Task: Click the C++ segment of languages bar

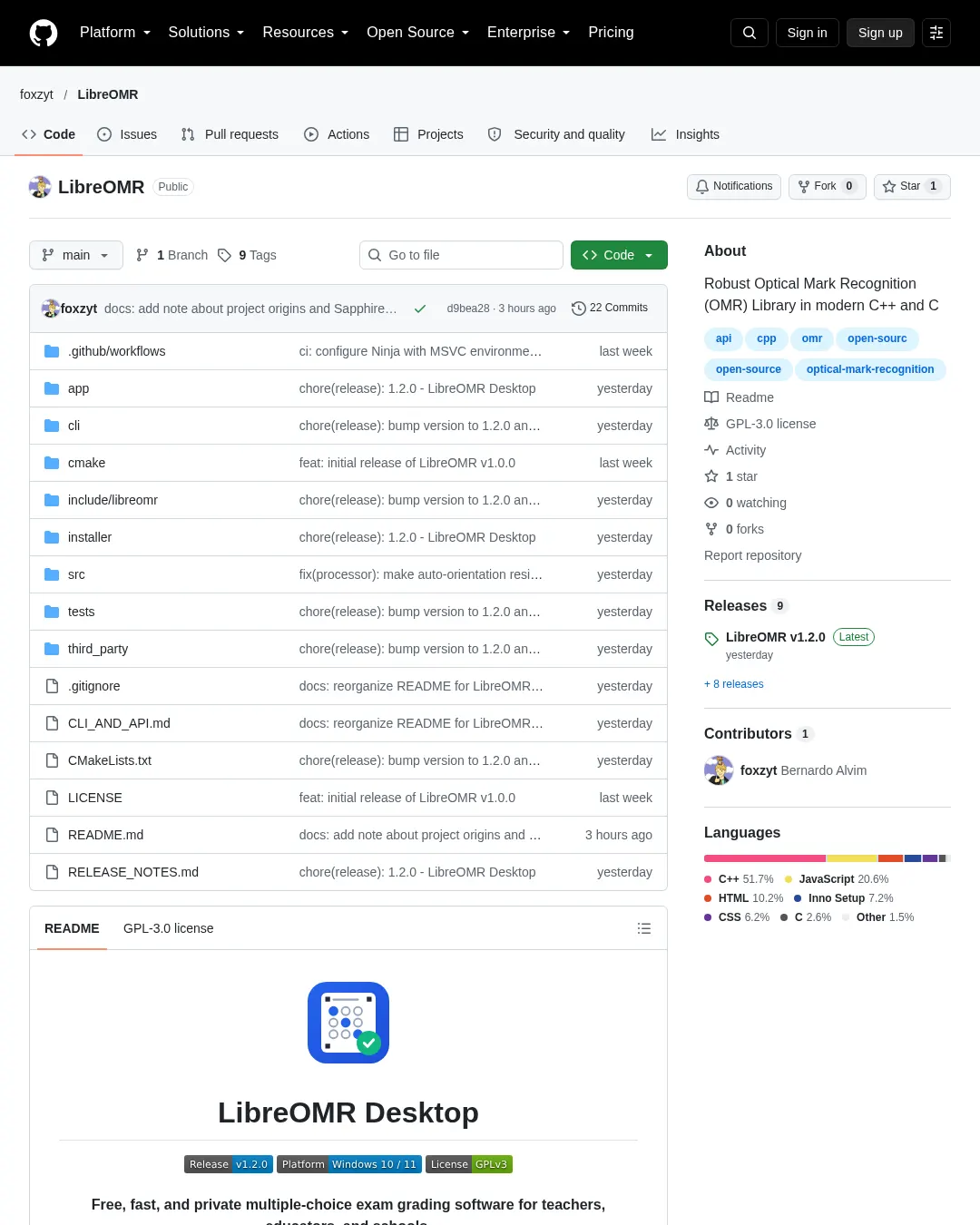Action: (x=765, y=858)
